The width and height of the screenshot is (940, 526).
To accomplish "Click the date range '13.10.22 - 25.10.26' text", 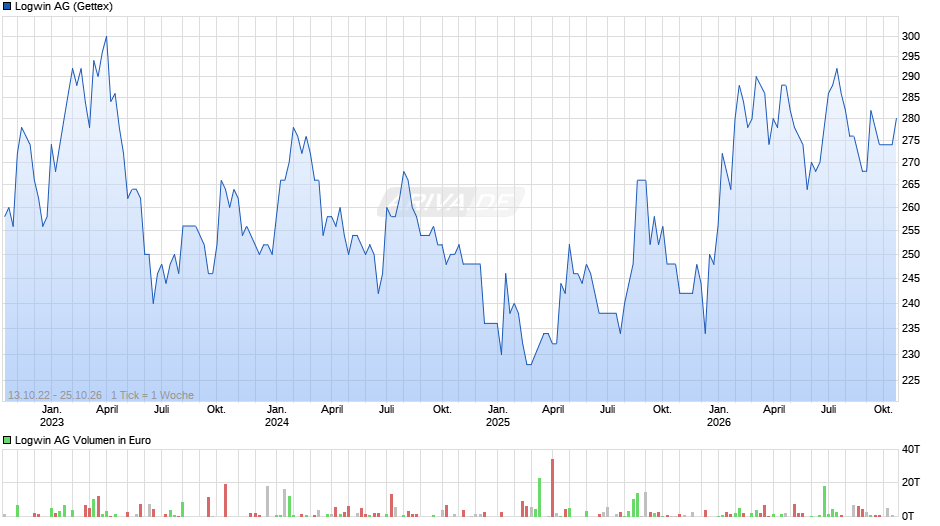I will click(x=55, y=395).
